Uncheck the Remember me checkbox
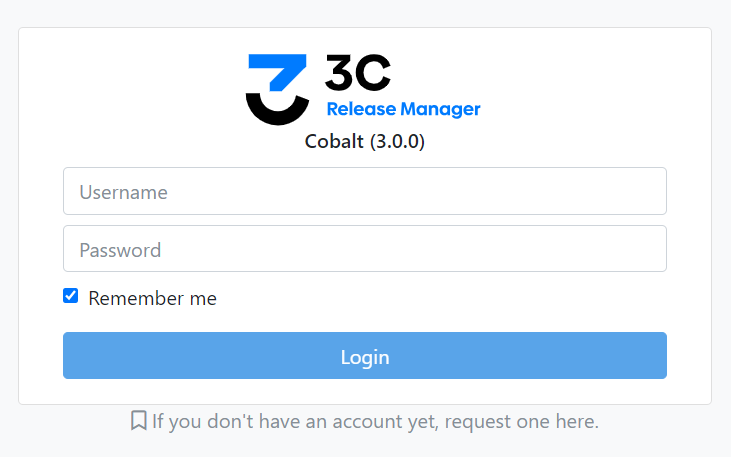 (70, 296)
